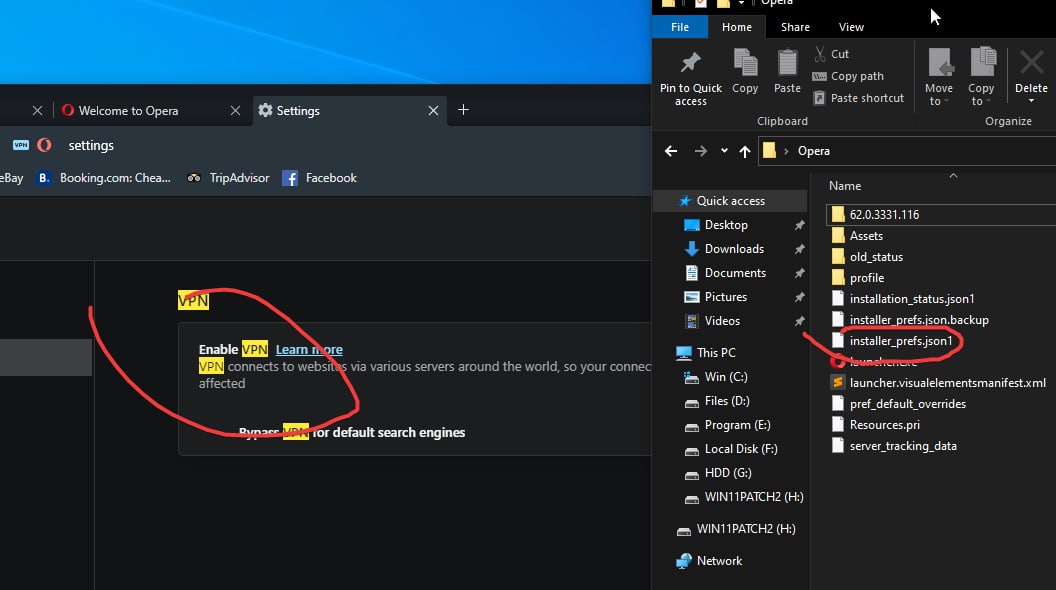Select This PC in navigation pane
Viewport: 1056px width, 590px height.
(x=715, y=352)
